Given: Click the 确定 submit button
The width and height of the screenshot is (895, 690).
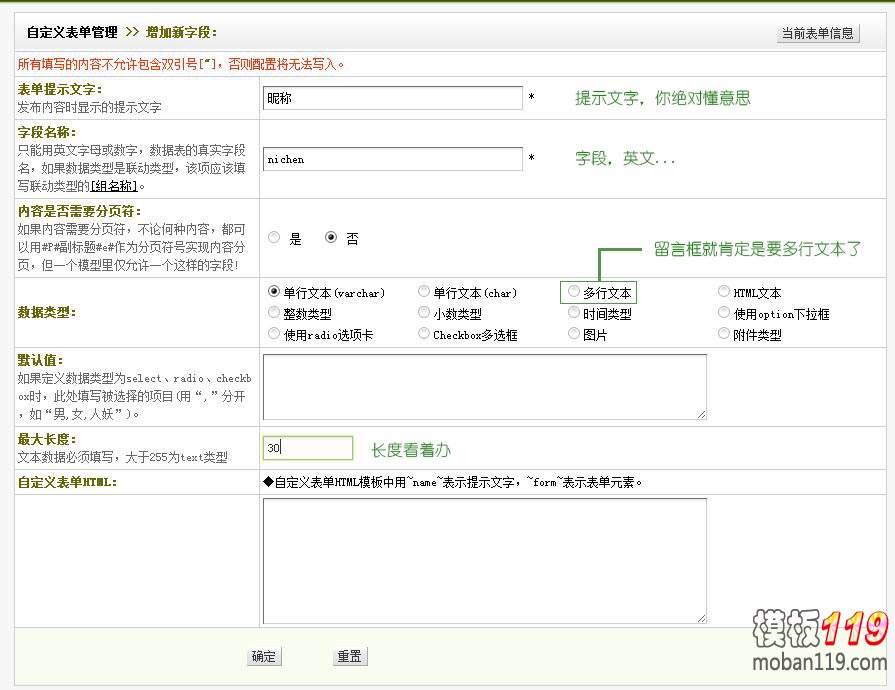Looking at the screenshot, I should [264, 656].
